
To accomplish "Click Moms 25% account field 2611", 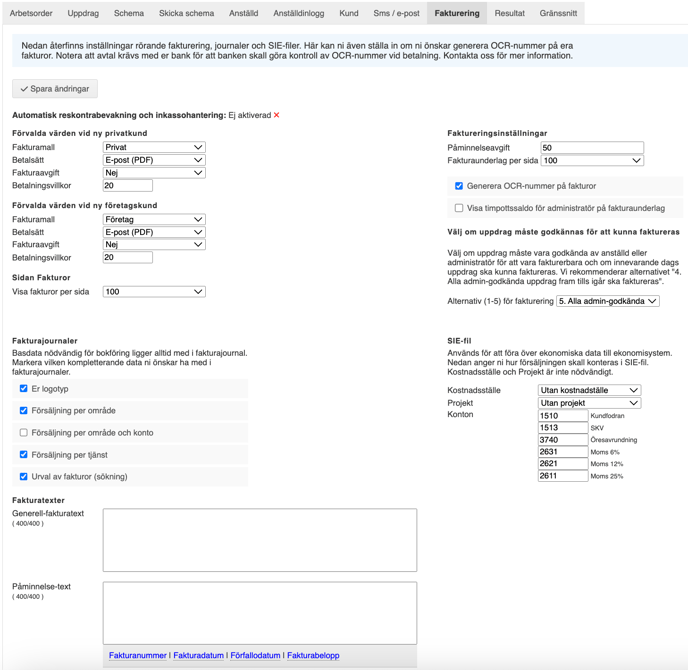I will point(563,476).
